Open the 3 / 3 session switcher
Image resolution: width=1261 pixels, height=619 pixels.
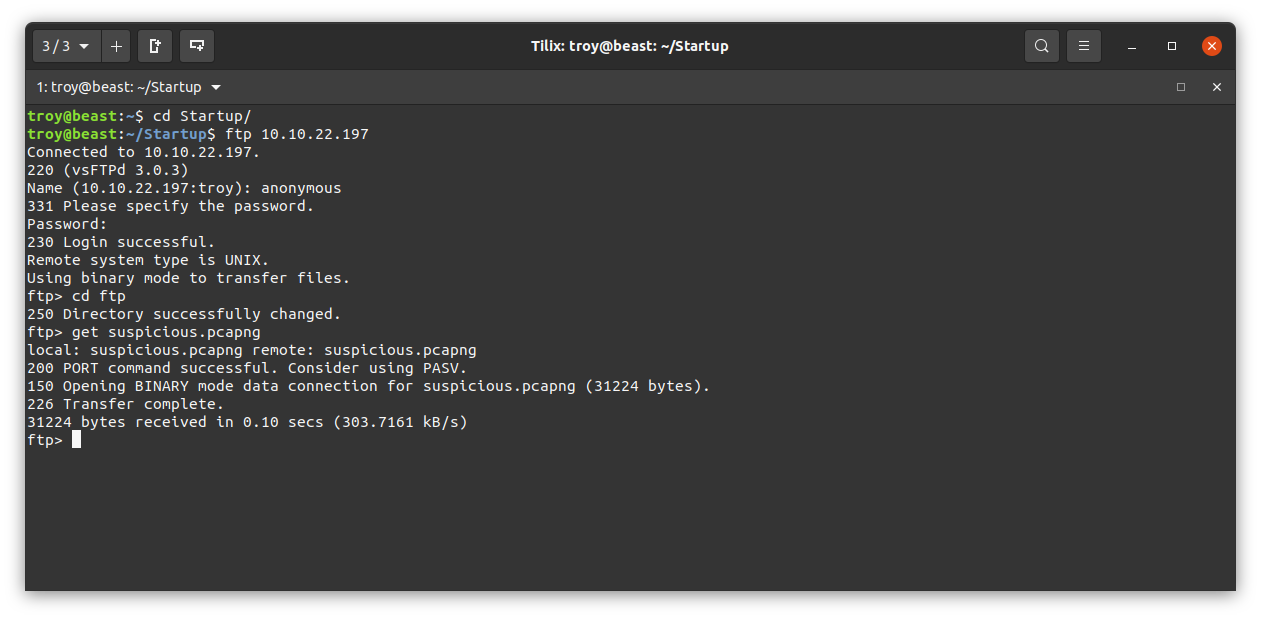coord(67,46)
